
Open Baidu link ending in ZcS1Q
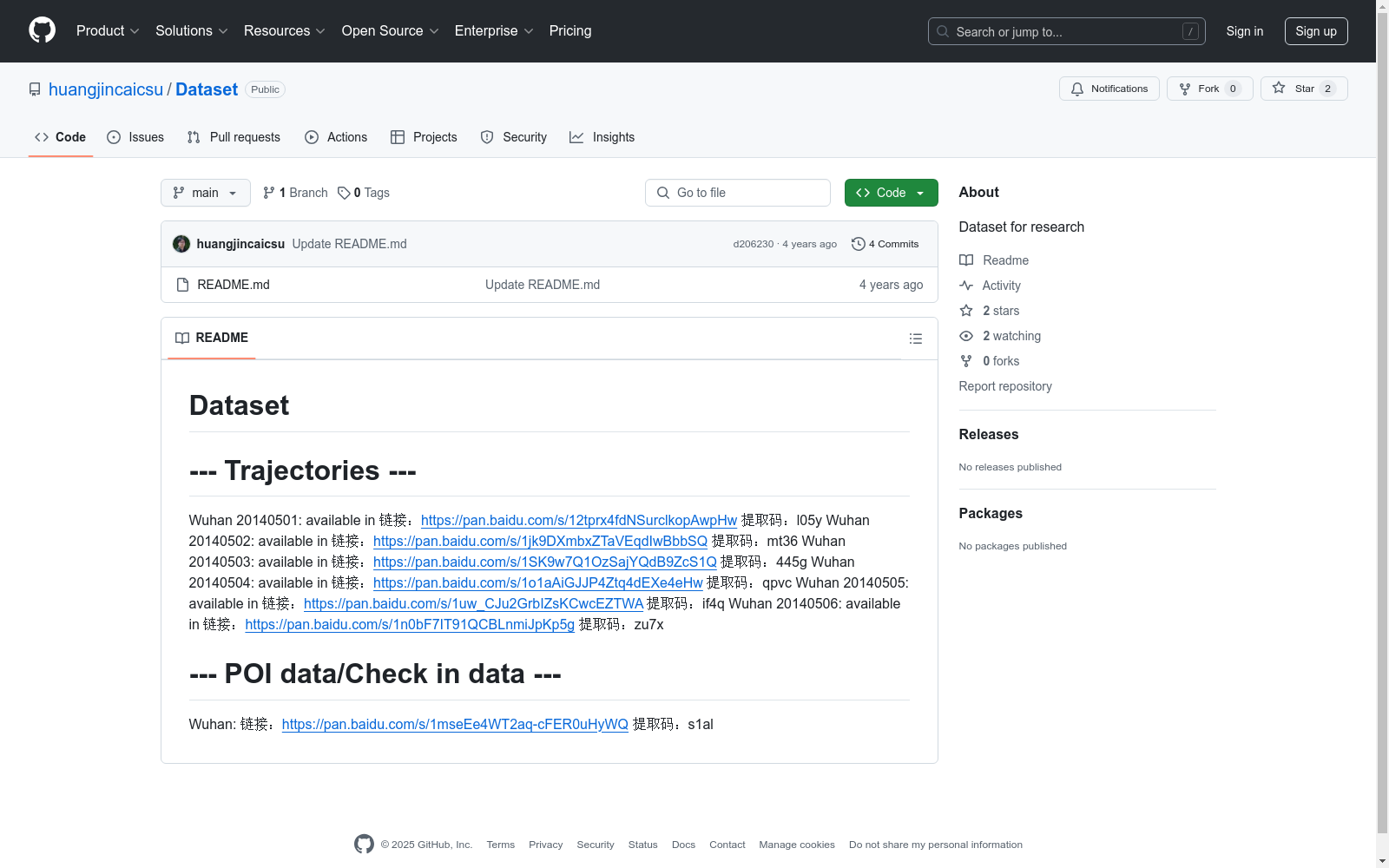(545, 562)
